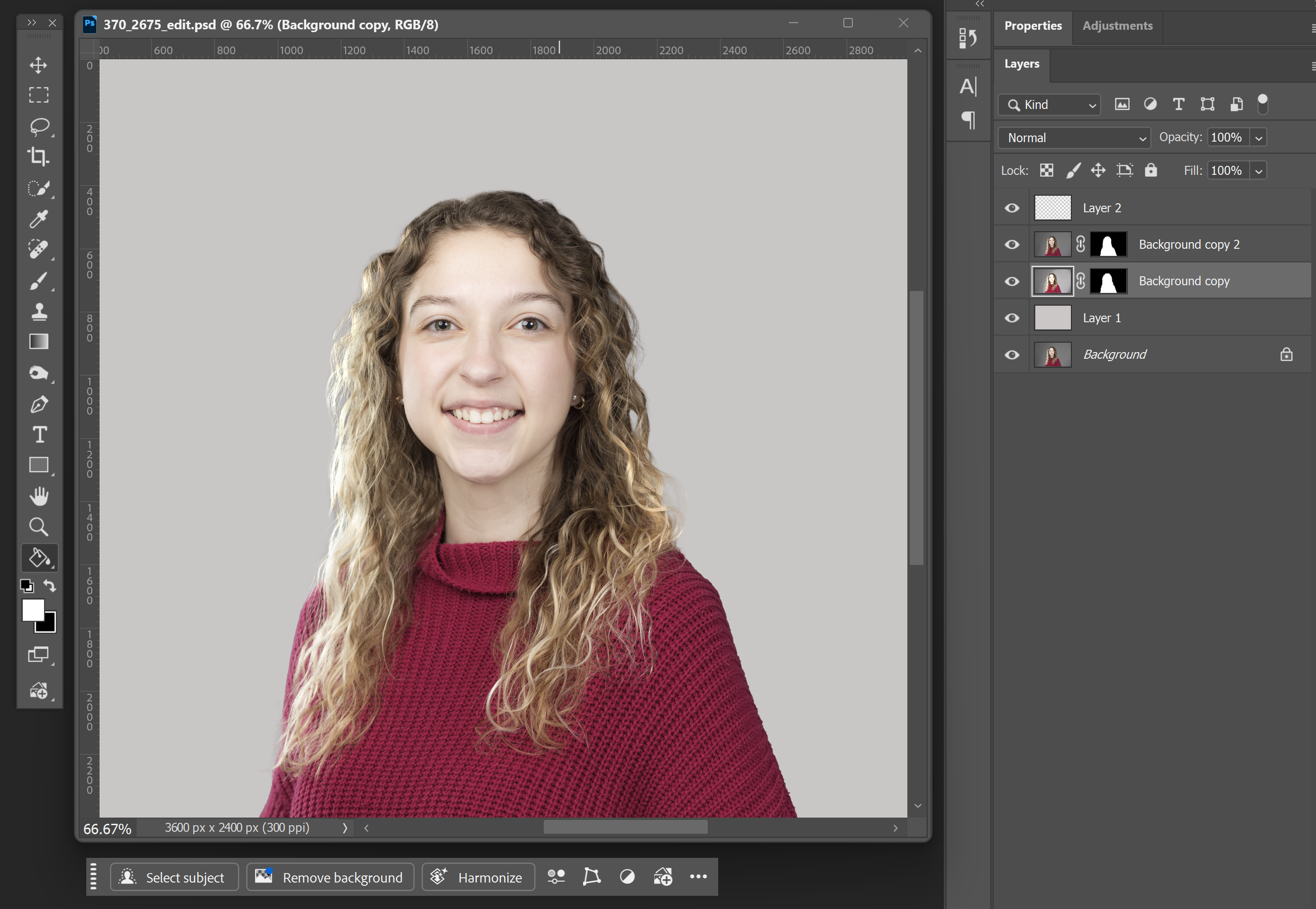Switch to the Layers tab

pyautogui.click(x=1022, y=64)
